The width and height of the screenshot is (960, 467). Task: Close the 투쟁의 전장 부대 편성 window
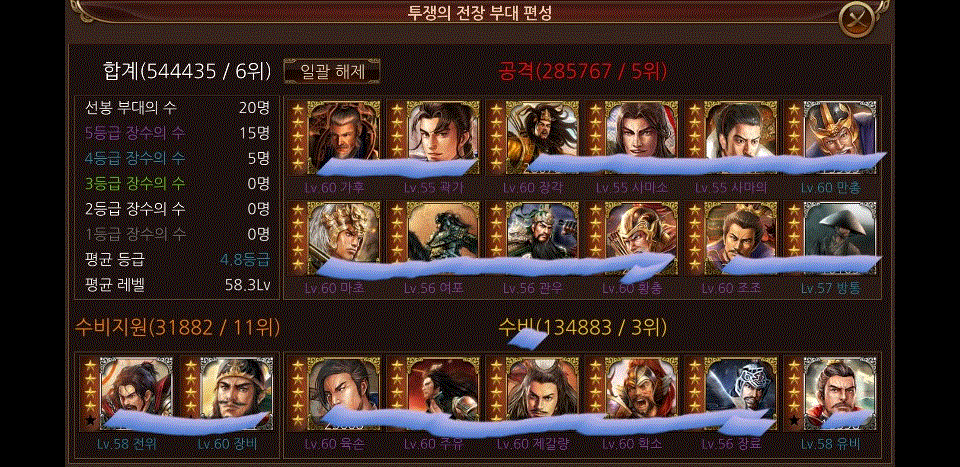855,19
